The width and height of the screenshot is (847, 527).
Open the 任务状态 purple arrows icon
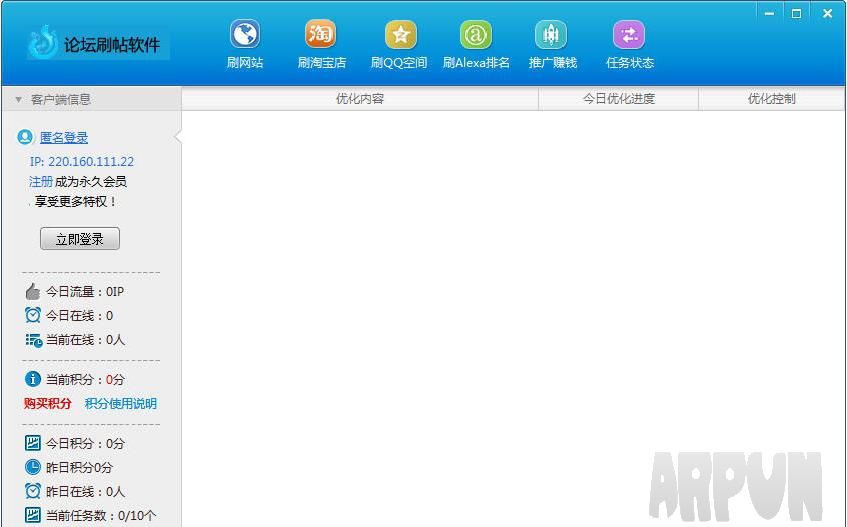coord(629,35)
